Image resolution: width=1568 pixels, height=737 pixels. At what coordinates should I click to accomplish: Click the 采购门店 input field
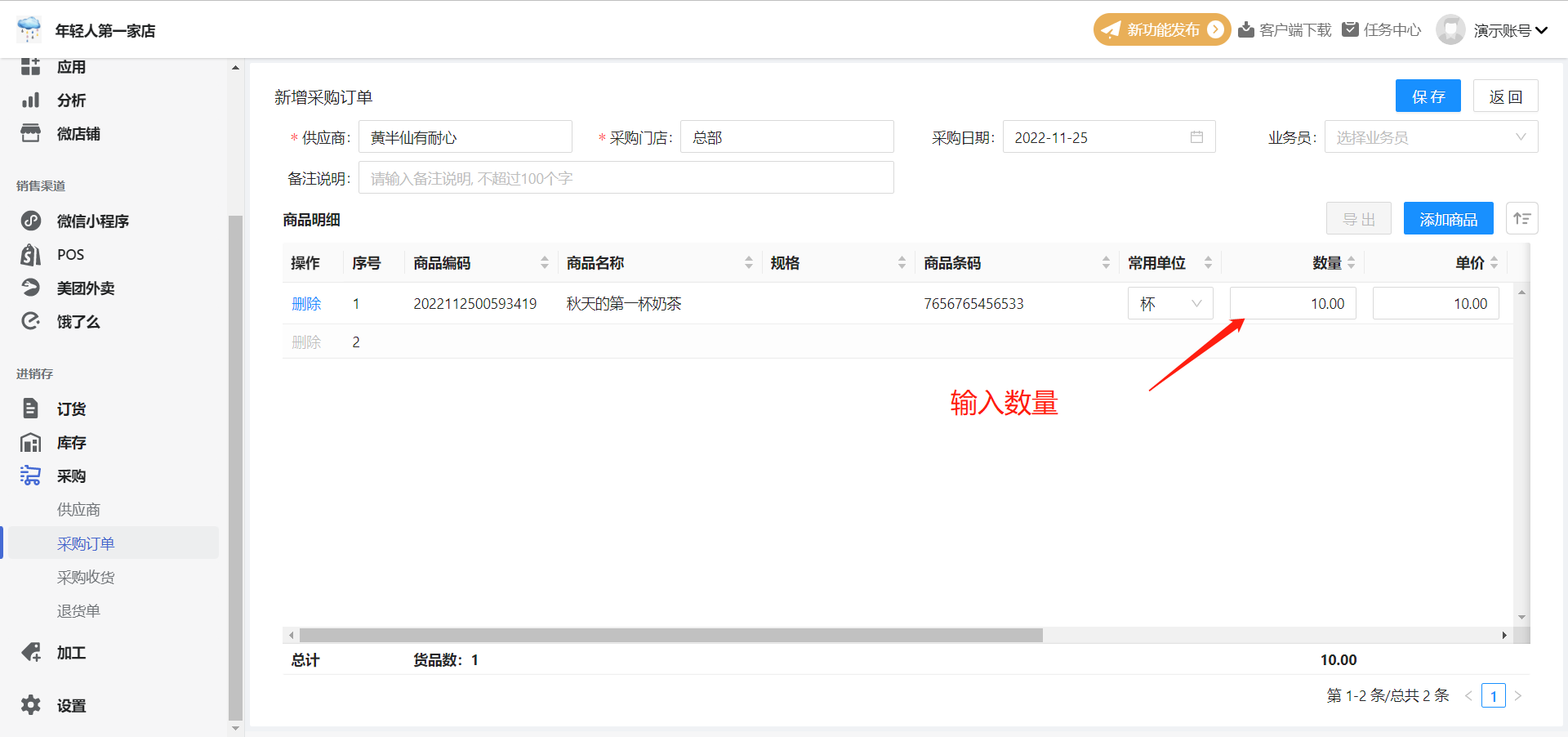(787, 137)
